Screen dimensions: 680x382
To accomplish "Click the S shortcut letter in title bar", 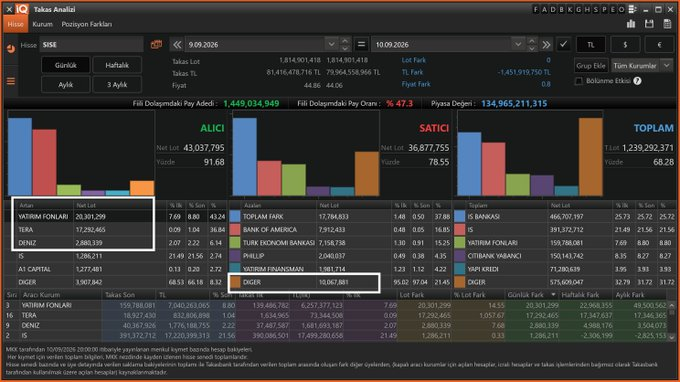I will (x=596, y=10).
